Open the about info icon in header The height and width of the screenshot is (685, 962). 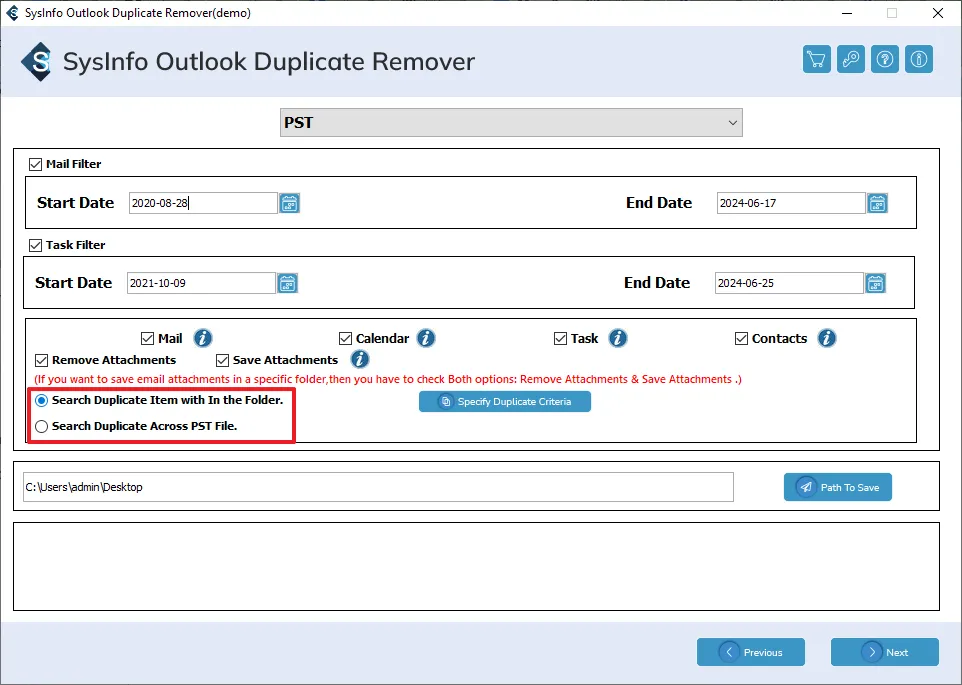point(918,59)
